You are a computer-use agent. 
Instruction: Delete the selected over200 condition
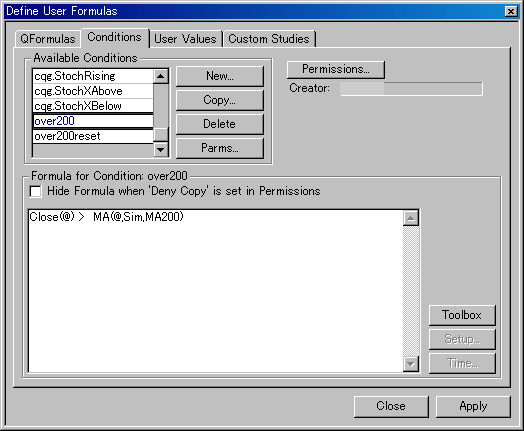(220, 124)
